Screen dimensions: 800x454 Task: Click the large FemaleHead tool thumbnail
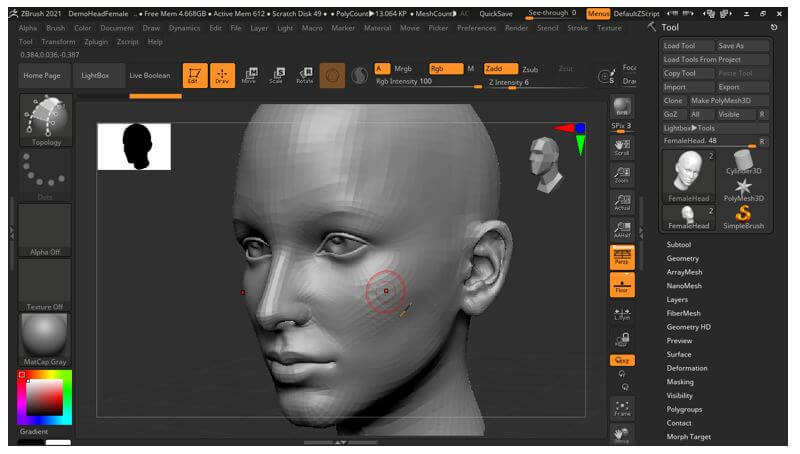pyautogui.click(x=689, y=175)
